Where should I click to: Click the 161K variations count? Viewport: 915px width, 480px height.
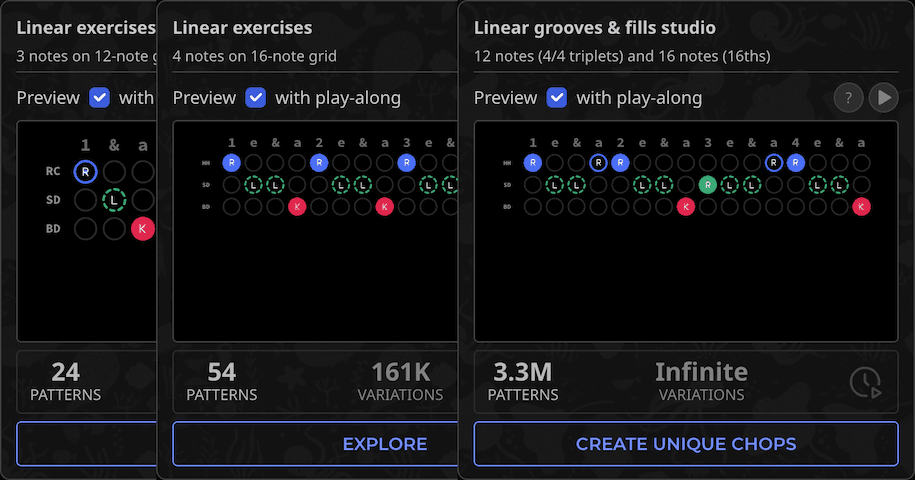[400, 373]
